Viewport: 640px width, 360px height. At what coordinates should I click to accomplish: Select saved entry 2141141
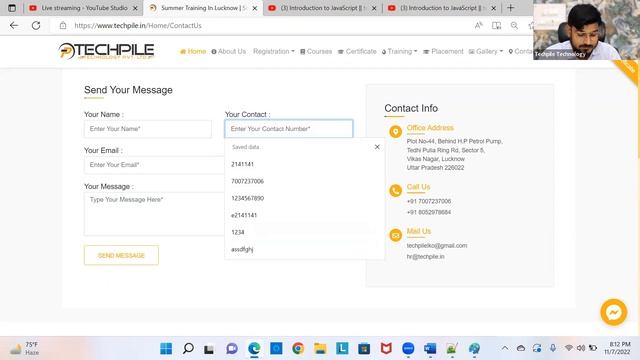[304, 164]
